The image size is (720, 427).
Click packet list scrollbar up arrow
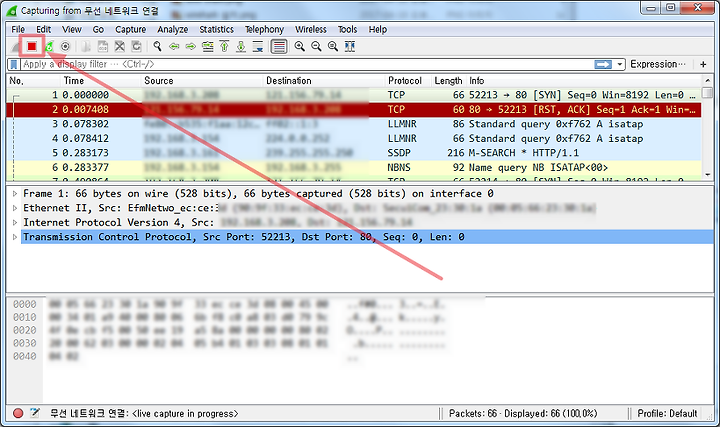pos(708,80)
